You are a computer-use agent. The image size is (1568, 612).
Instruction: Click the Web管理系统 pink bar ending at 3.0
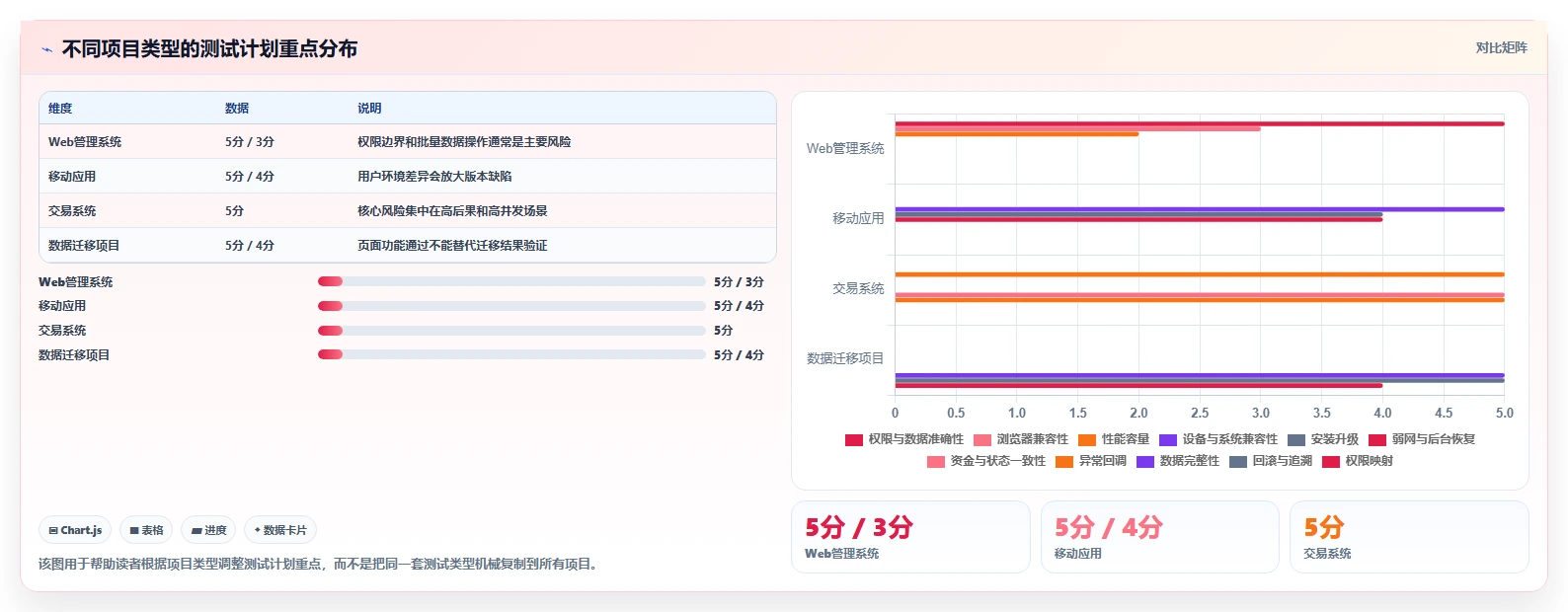pyautogui.click(x=1077, y=128)
